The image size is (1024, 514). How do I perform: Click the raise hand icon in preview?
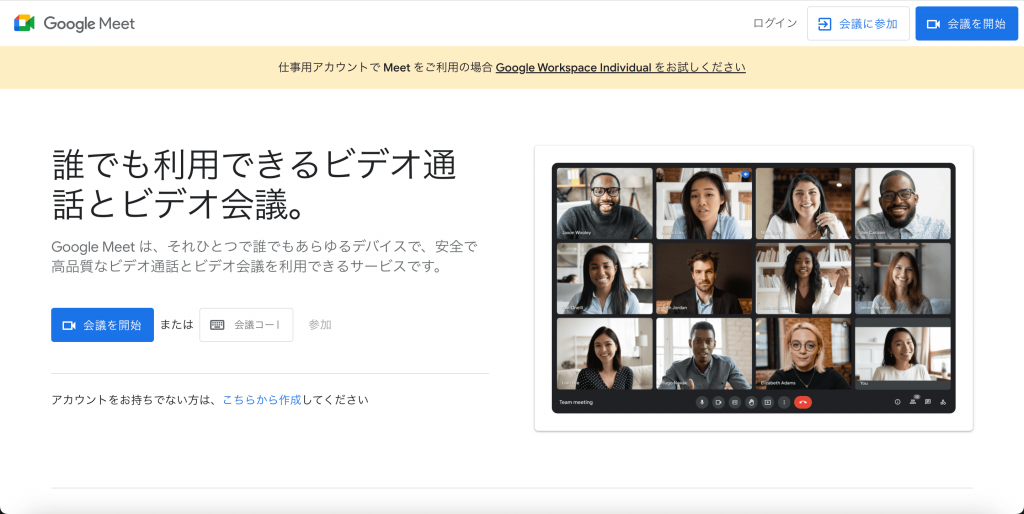point(751,402)
